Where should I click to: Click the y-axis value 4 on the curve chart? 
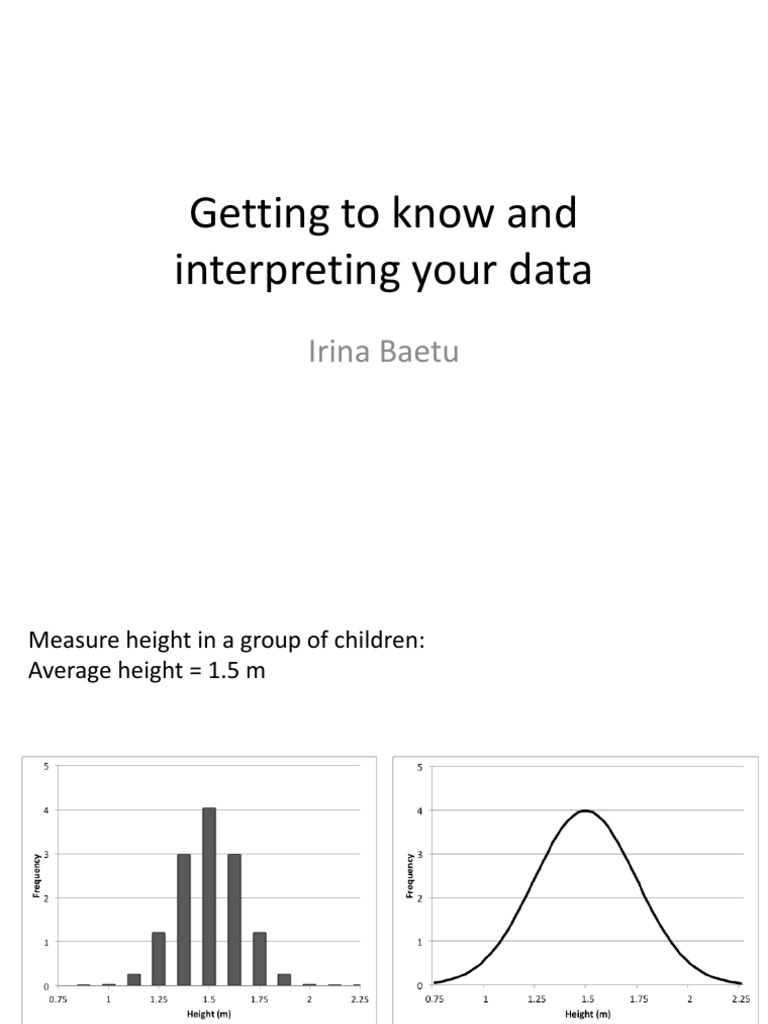pos(418,810)
